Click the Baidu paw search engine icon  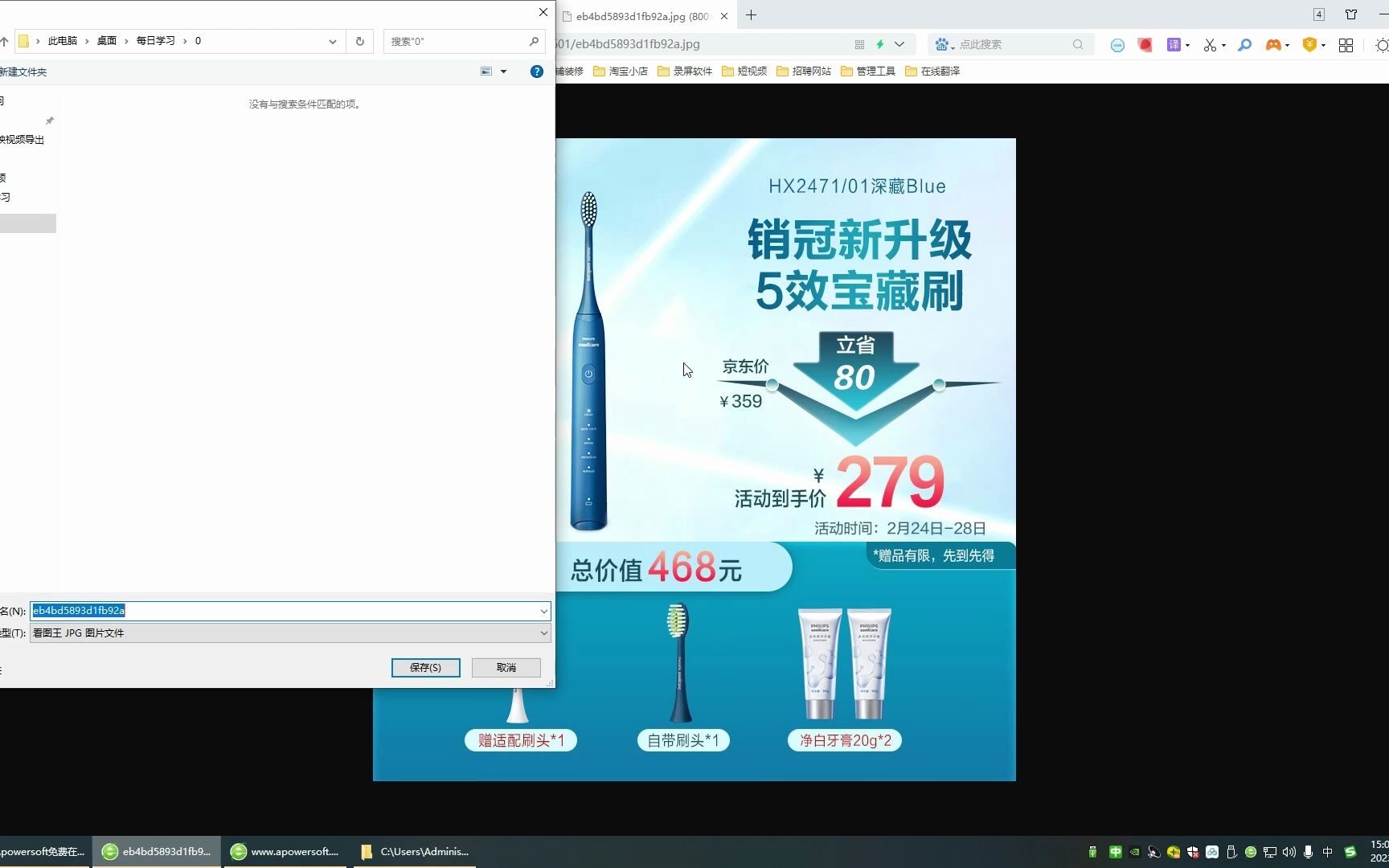(942, 45)
